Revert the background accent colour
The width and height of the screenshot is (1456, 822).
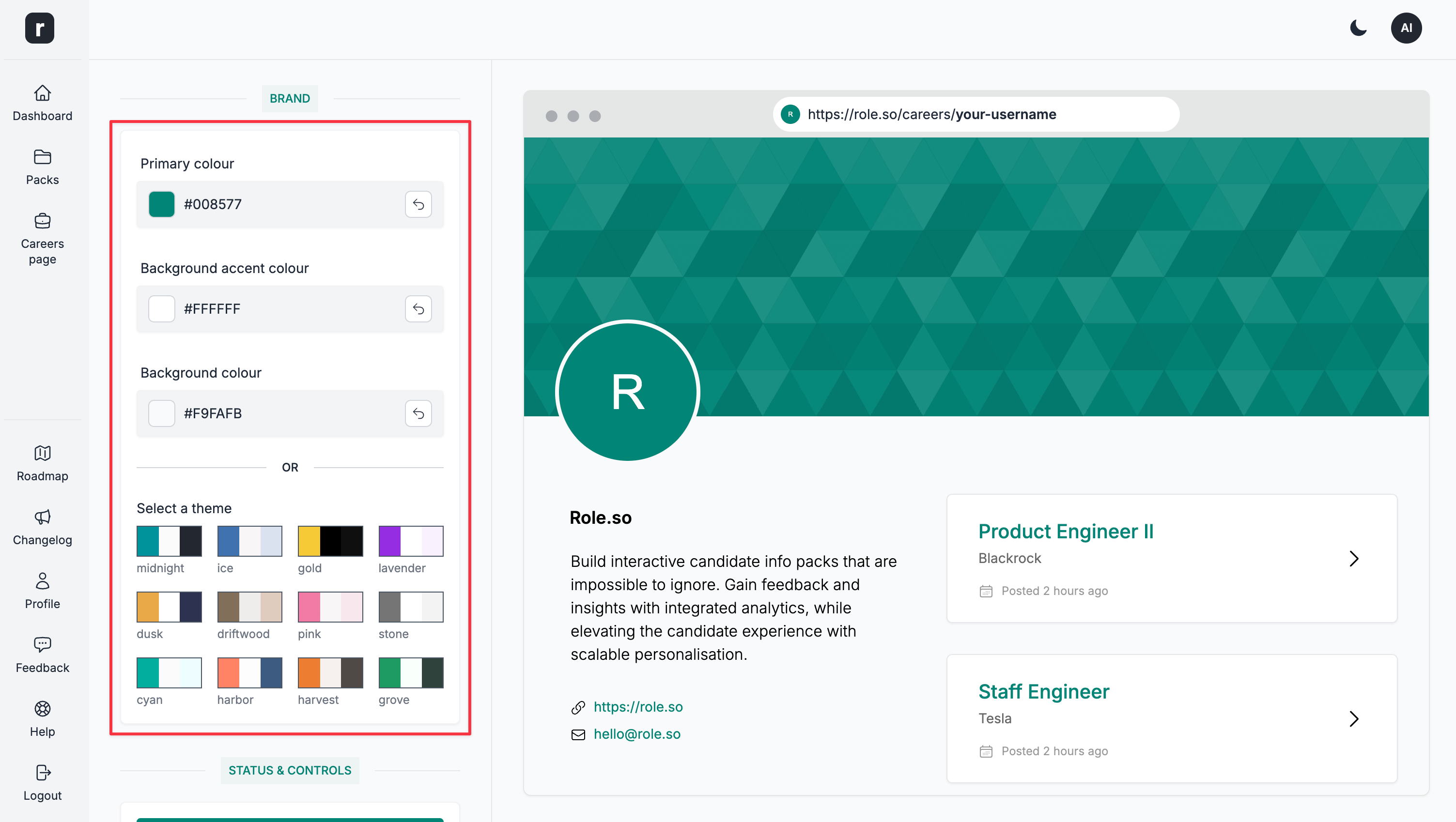tap(418, 308)
